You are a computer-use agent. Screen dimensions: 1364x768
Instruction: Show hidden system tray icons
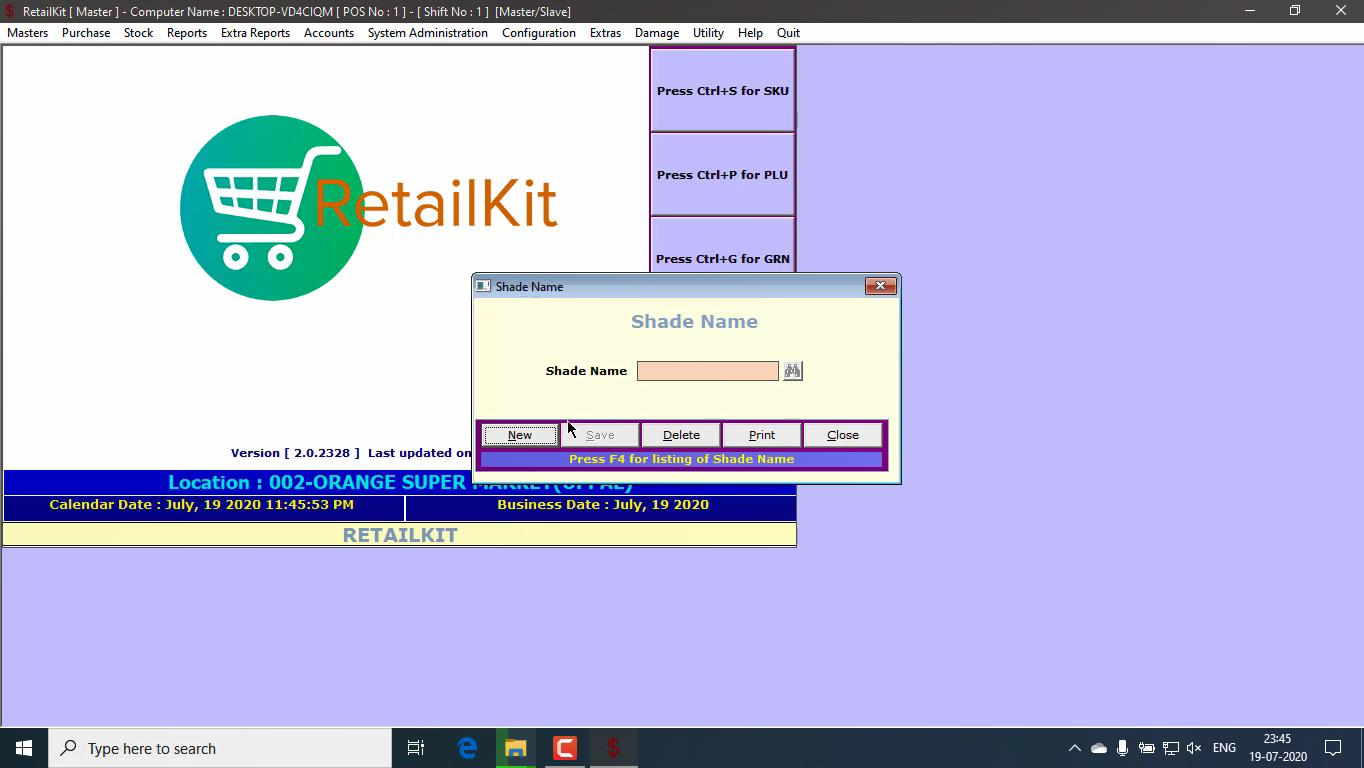pyautogui.click(x=1074, y=748)
